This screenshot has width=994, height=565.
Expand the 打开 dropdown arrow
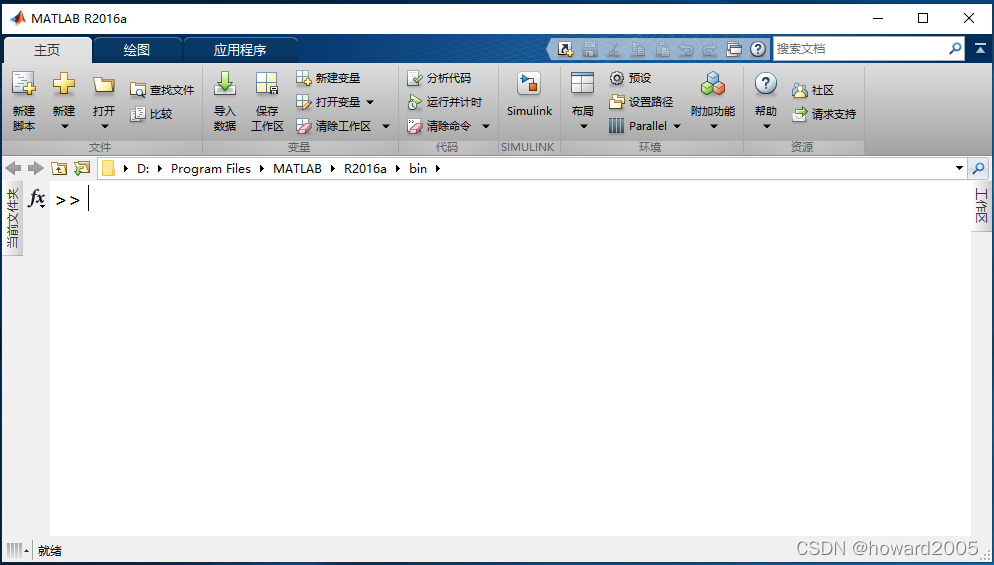[x=105, y=126]
